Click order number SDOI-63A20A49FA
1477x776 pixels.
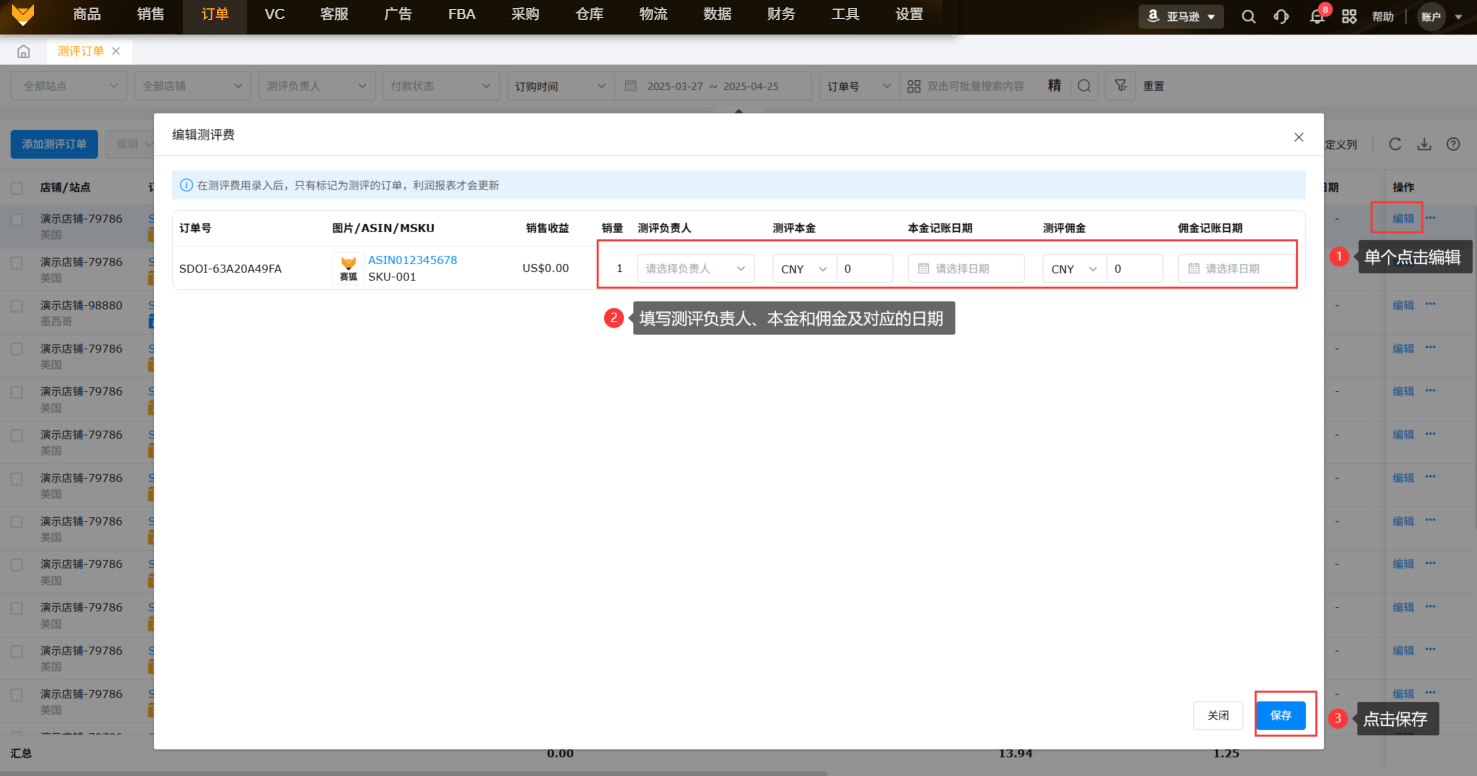pyautogui.click(x=230, y=269)
